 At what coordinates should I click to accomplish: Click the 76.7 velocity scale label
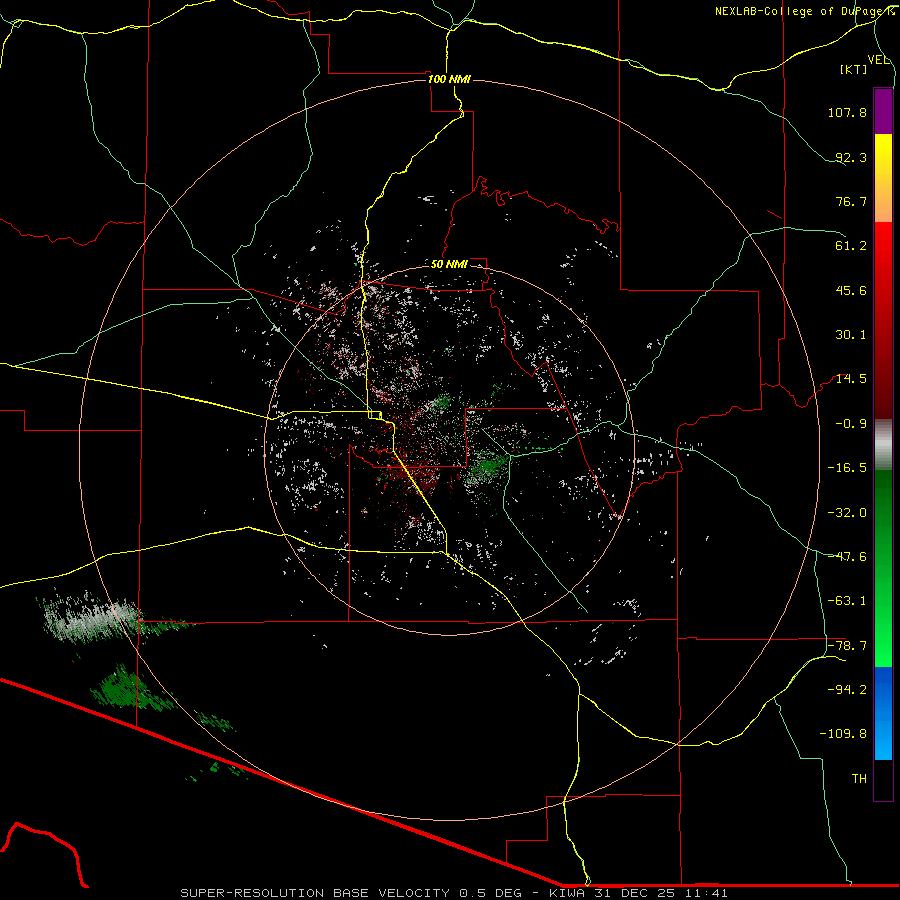point(849,201)
